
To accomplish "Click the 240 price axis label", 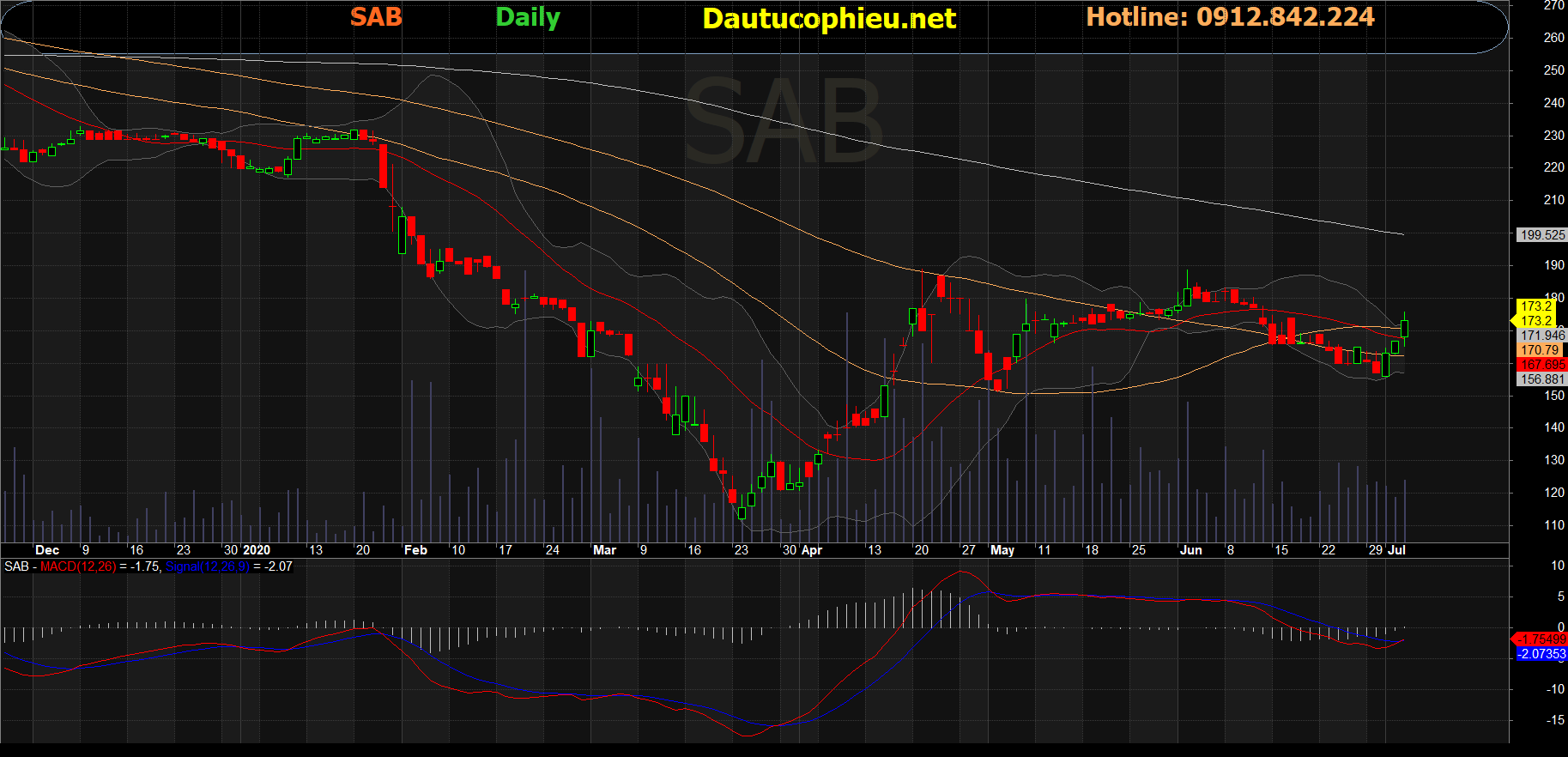I will [1554, 103].
